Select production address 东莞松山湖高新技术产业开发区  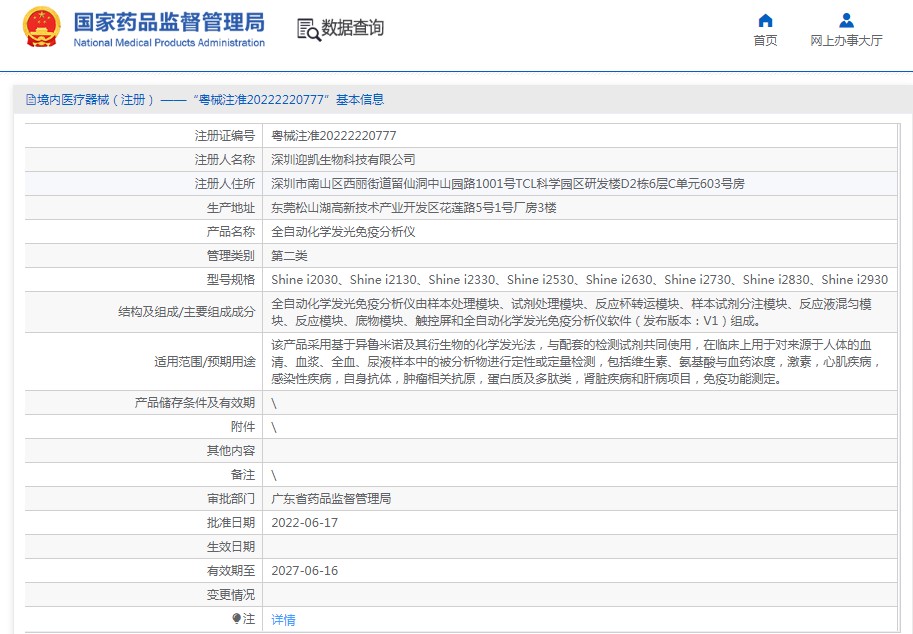pos(413,208)
